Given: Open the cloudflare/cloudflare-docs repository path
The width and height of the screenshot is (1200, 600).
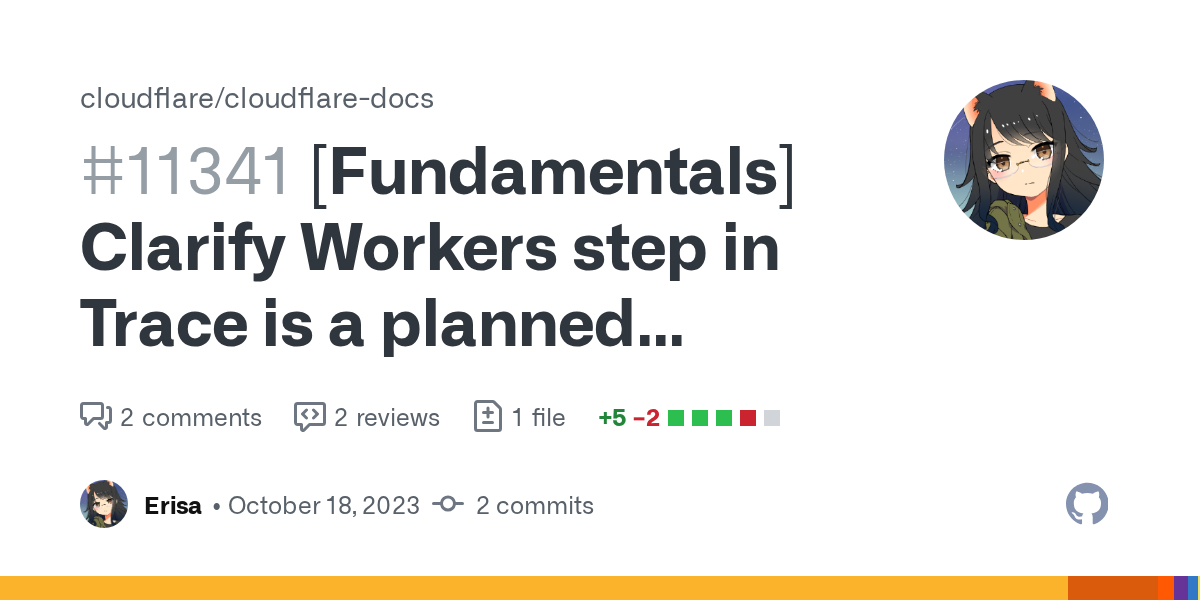Looking at the screenshot, I should [257, 99].
